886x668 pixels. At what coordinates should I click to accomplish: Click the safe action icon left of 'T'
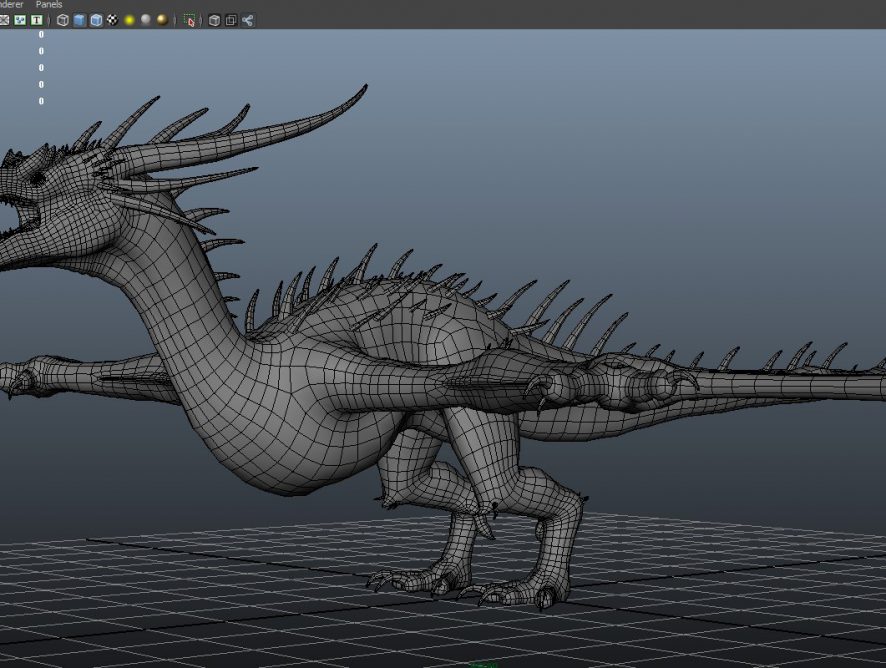pos(20,20)
